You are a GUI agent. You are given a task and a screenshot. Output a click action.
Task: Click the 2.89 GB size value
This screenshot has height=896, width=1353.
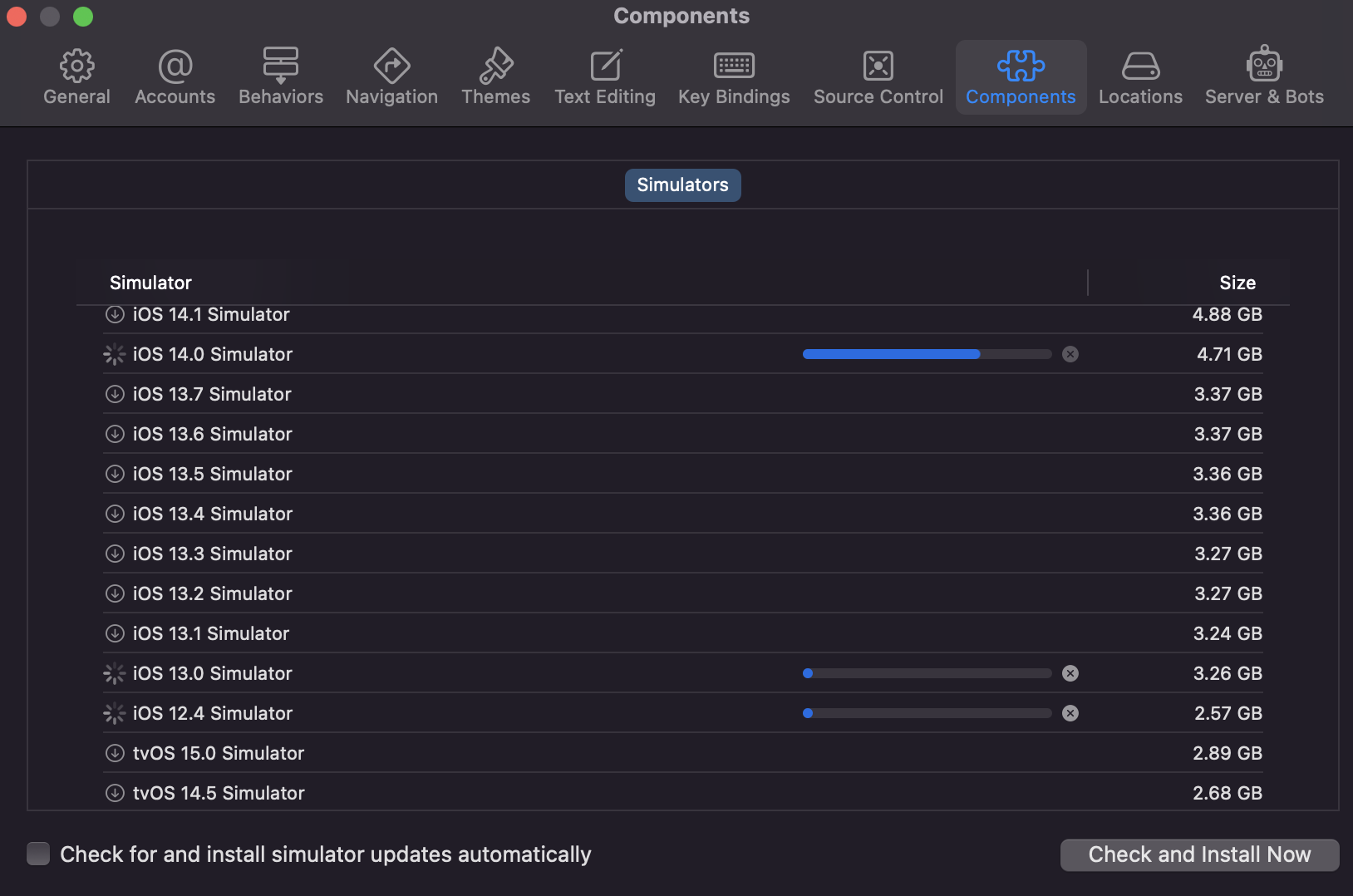coord(1228,753)
